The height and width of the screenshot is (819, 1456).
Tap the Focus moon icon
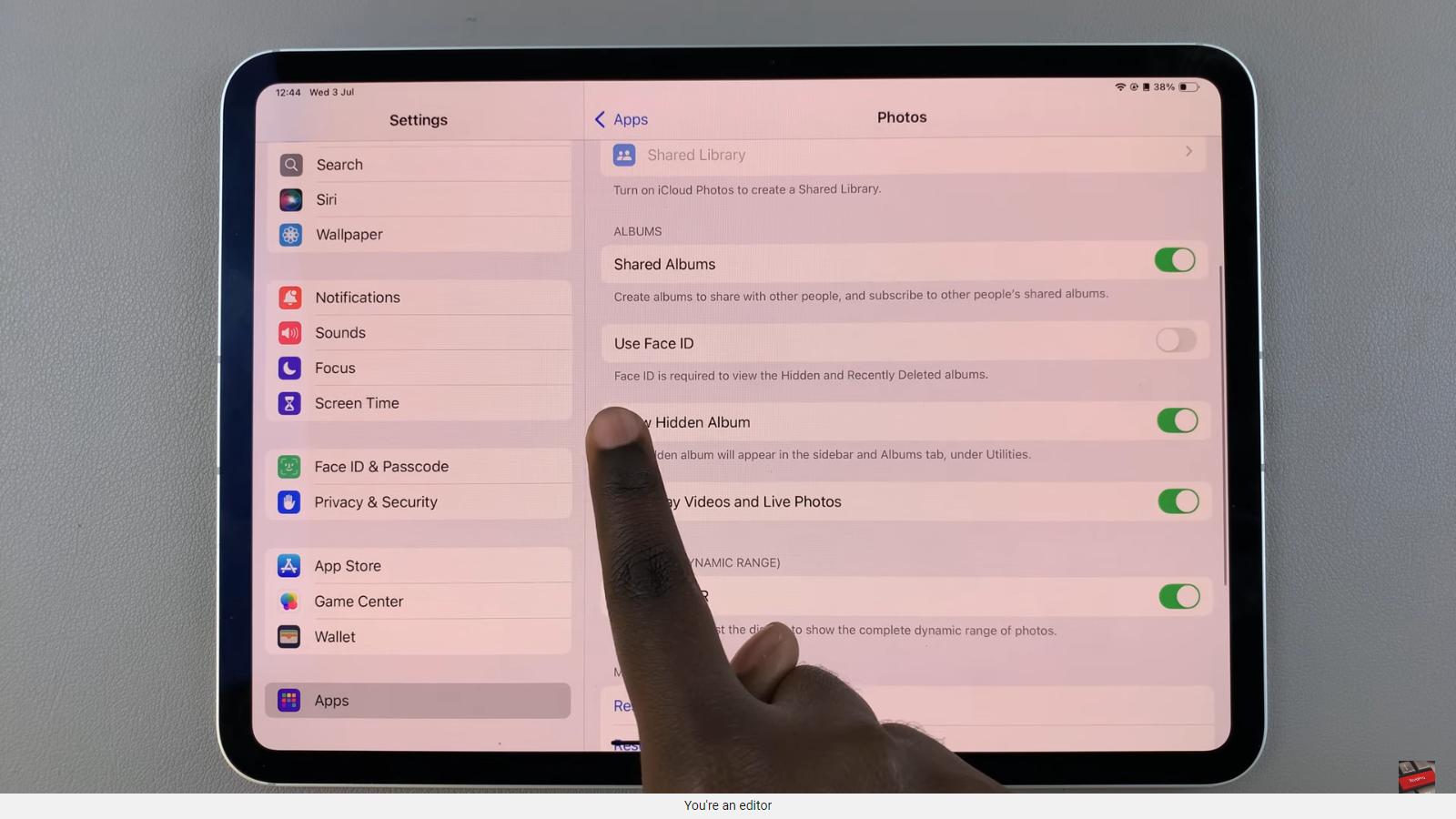[x=289, y=369]
